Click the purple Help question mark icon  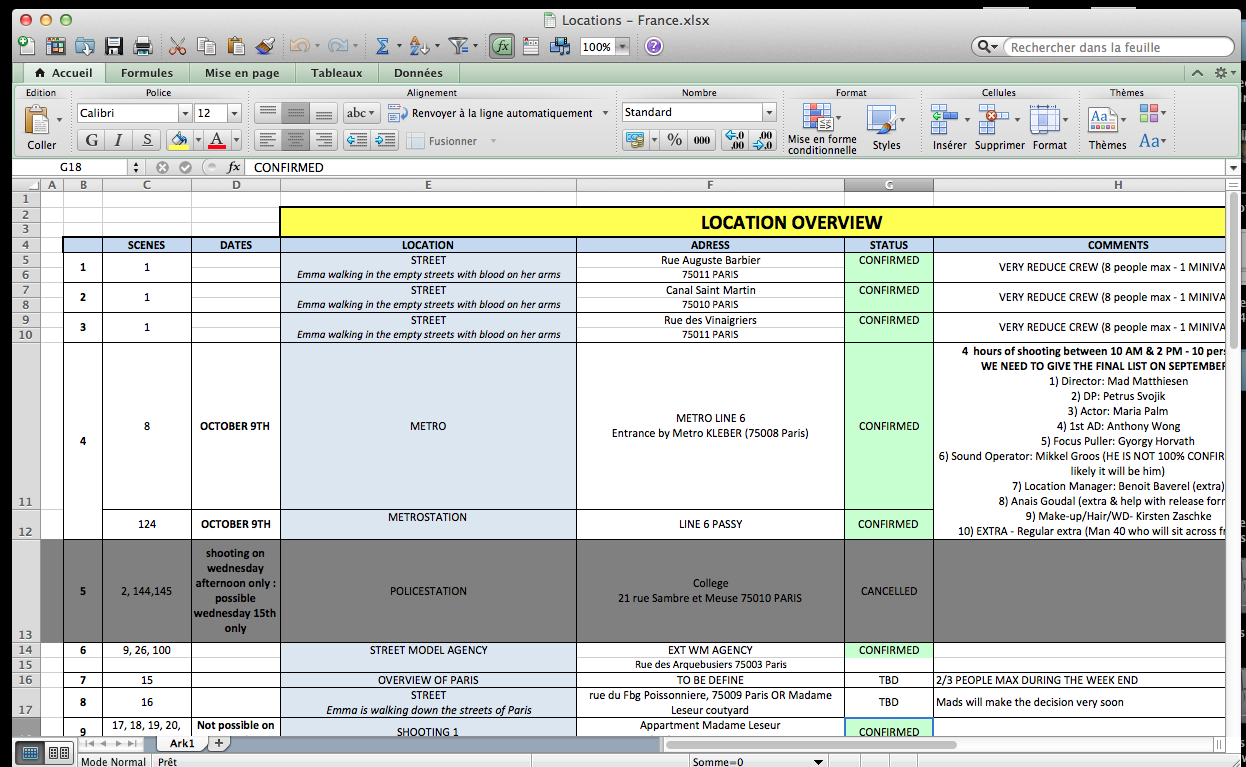653,46
